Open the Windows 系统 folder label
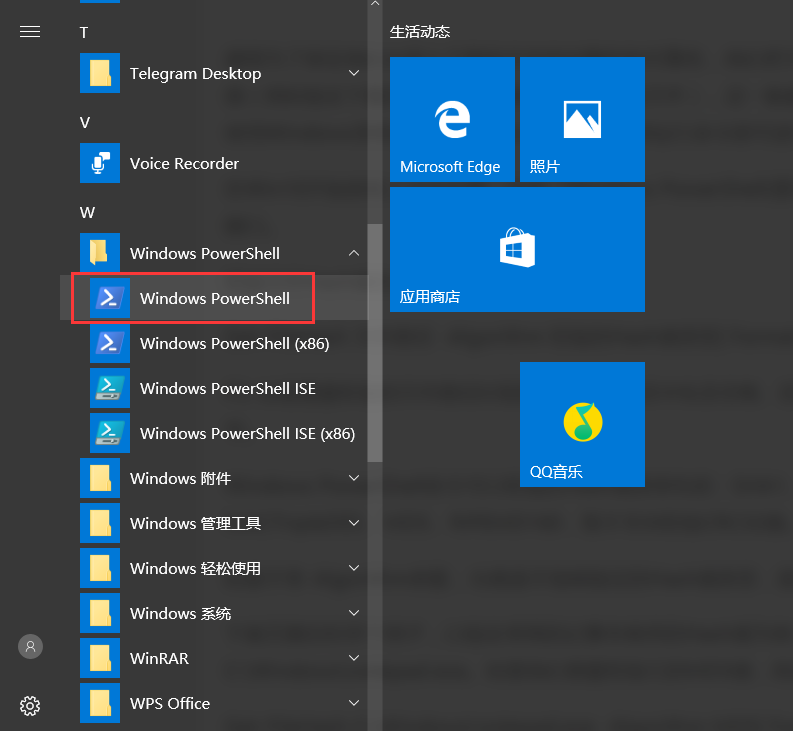 [x=181, y=614]
